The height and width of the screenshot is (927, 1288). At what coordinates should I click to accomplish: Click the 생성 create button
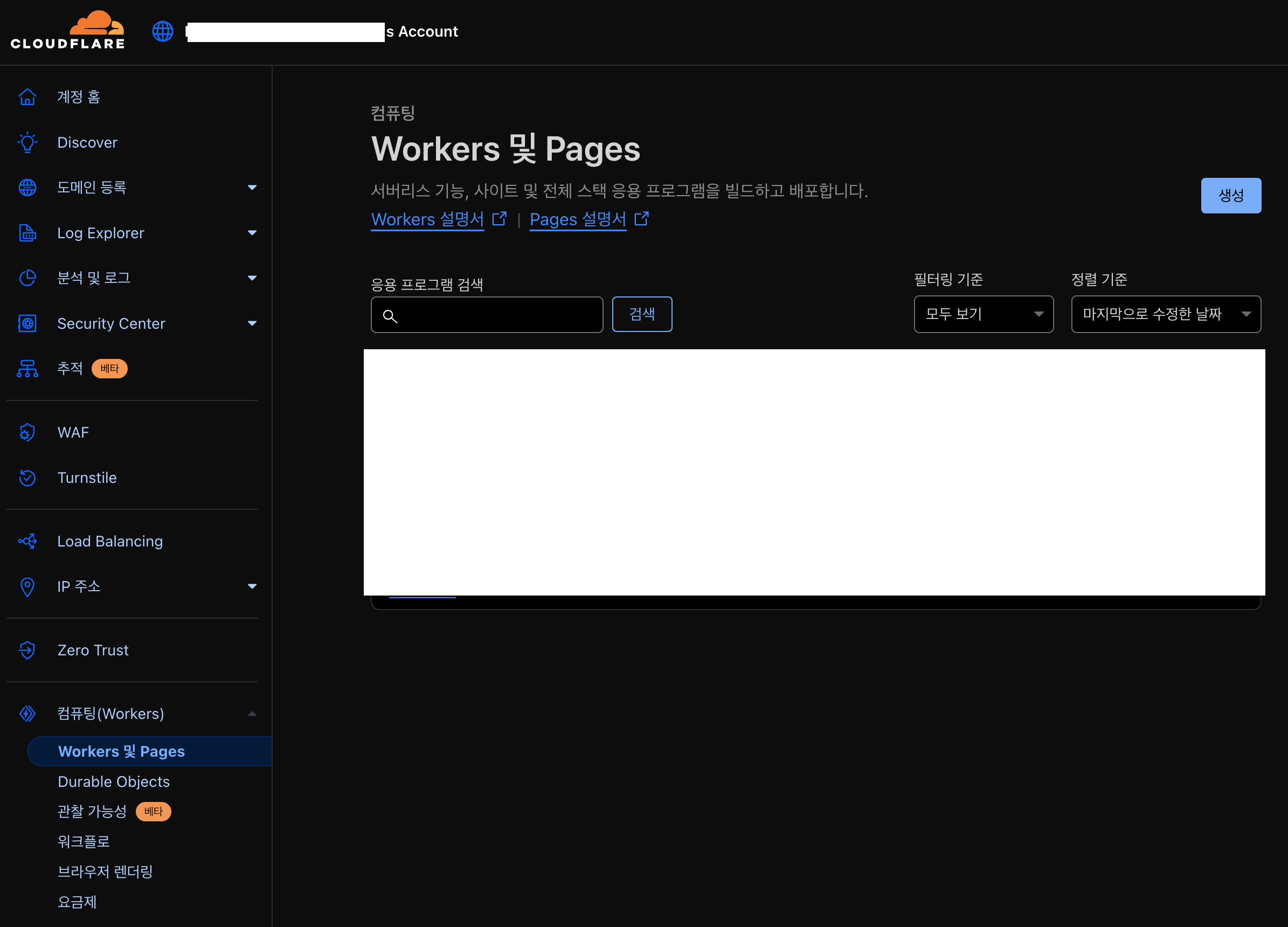[x=1230, y=196]
